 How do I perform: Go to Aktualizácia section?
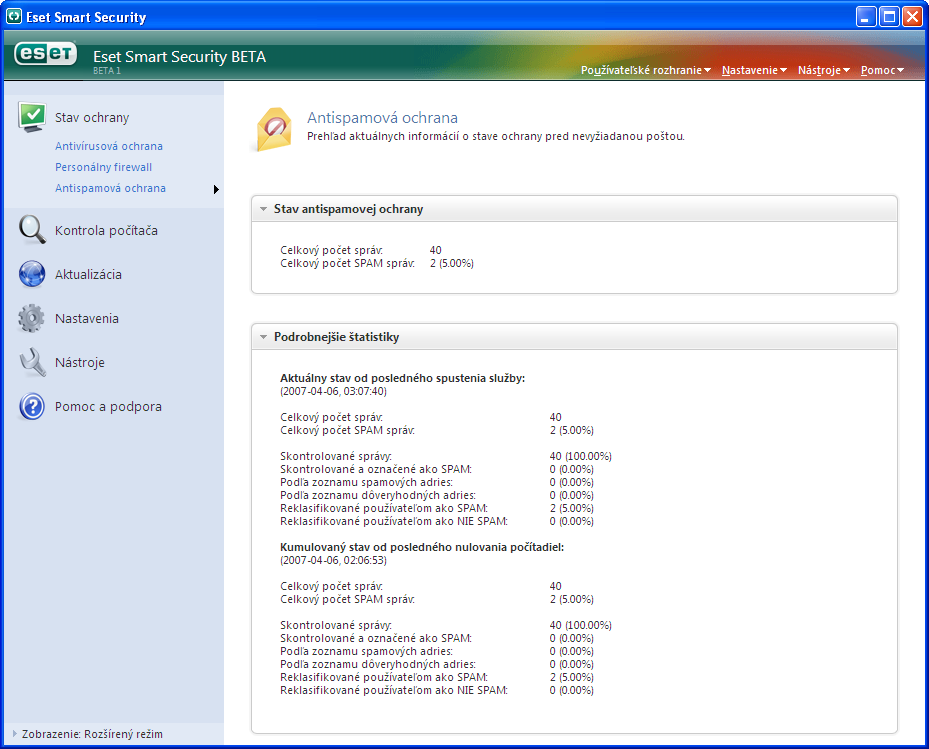pos(88,274)
